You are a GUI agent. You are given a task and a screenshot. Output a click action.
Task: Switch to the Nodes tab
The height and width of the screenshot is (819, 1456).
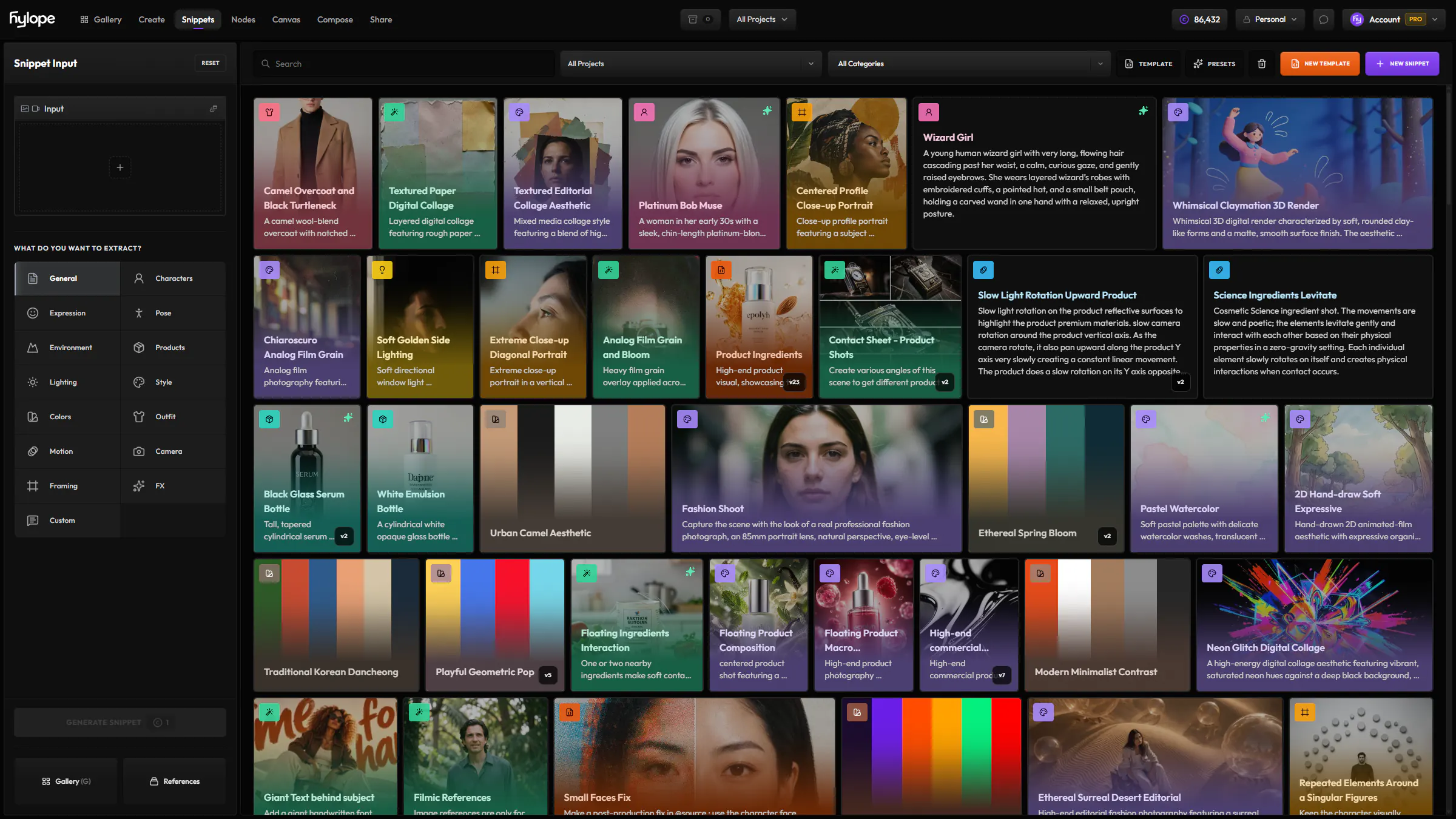coord(243,19)
